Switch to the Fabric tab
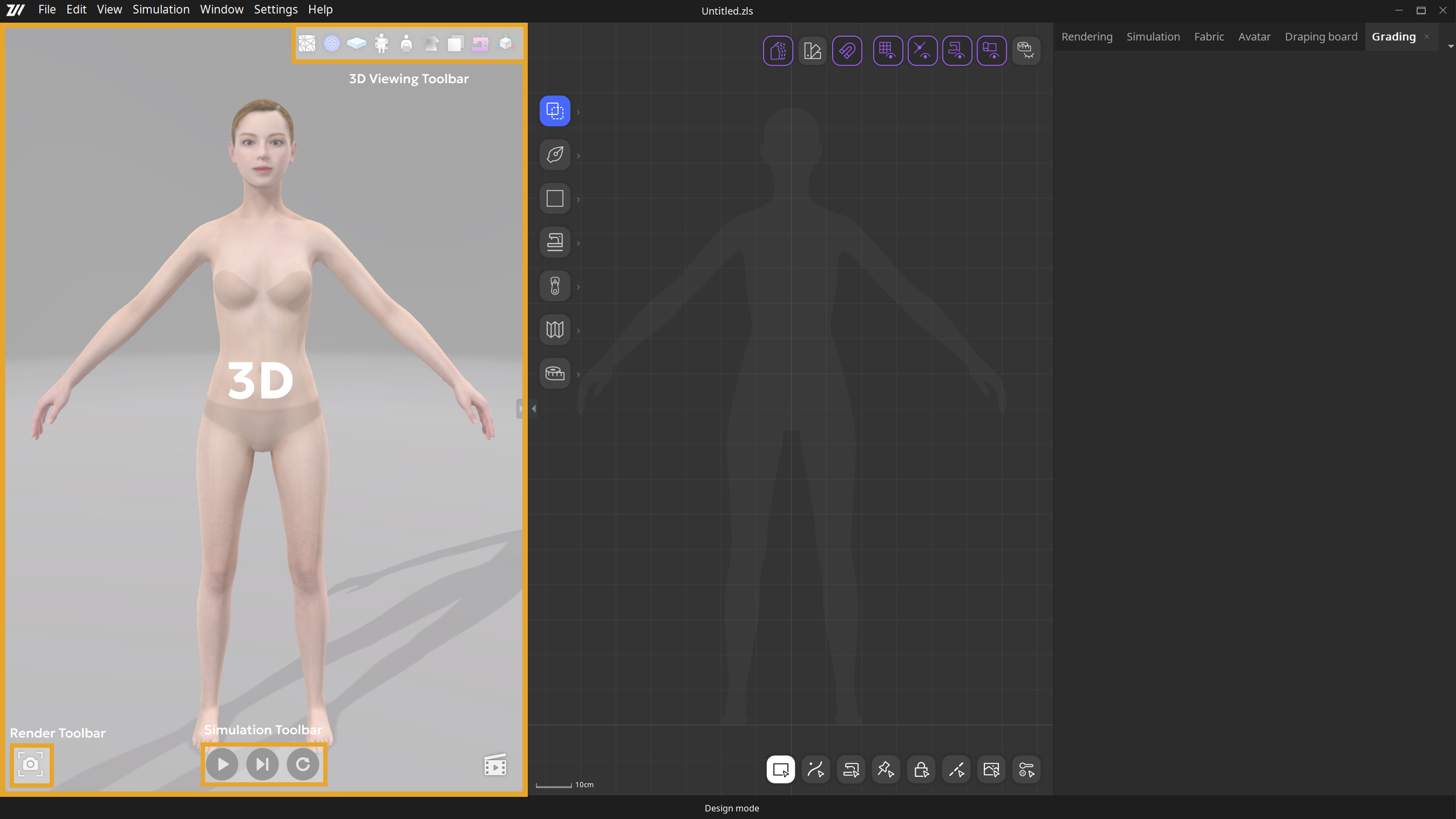Viewport: 1456px width, 819px height. pyautogui.click(x=1208, y=37)
